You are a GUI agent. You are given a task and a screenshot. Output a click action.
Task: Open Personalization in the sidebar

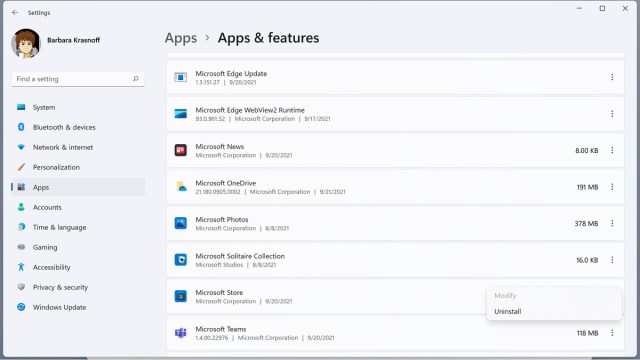(x=78, y=167)
